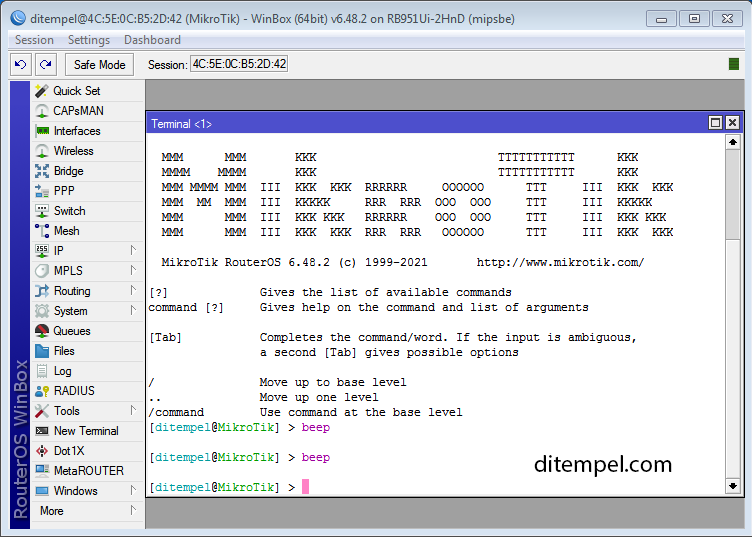
Task: Open the Dot1X icon
Action: pos(42,451)
